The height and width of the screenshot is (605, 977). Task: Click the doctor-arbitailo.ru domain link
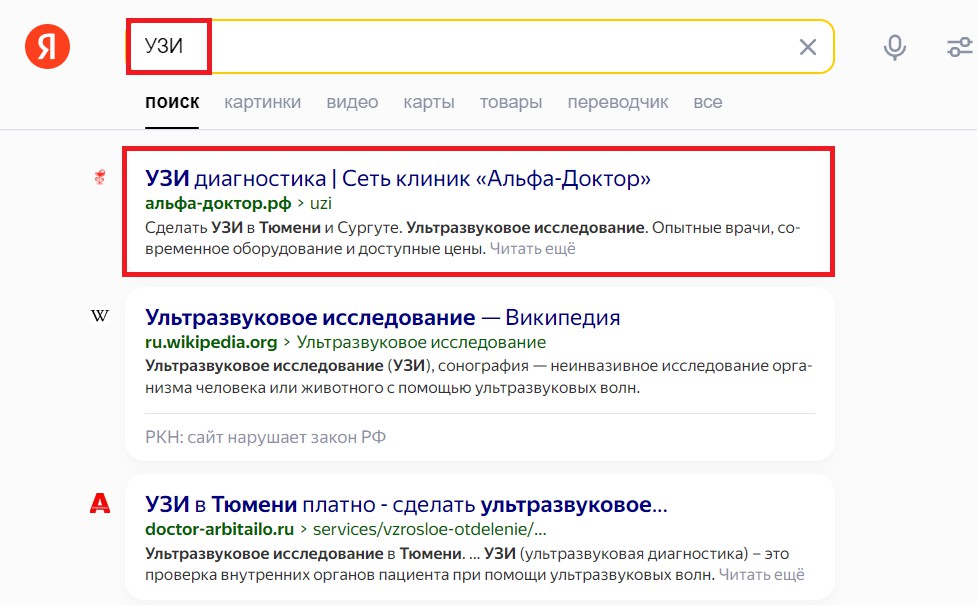[219, 530]
